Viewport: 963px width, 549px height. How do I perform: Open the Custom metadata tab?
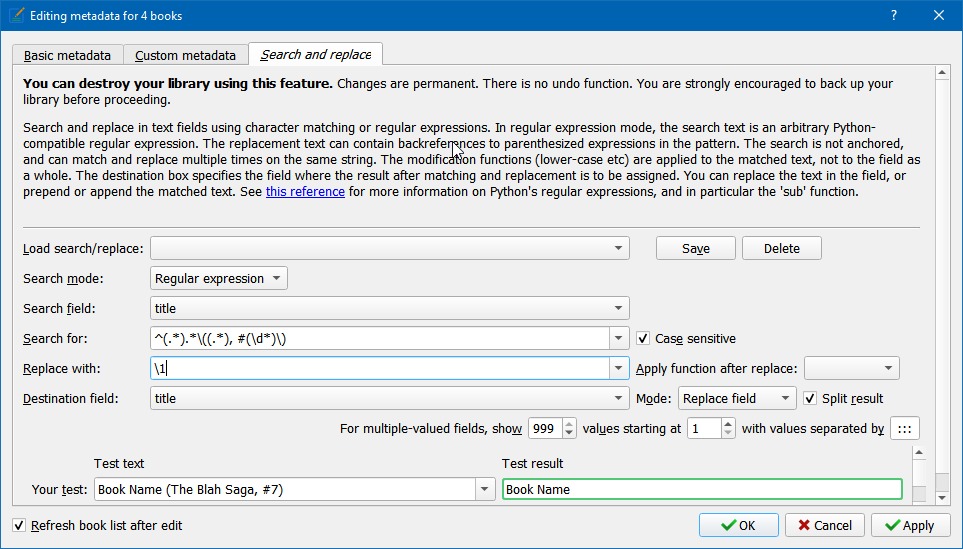185,55
